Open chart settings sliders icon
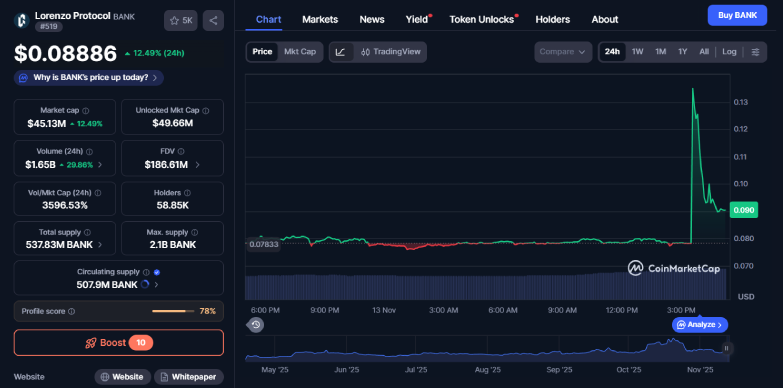The height and width of the screenshot is (388, 783). point(756,52)
